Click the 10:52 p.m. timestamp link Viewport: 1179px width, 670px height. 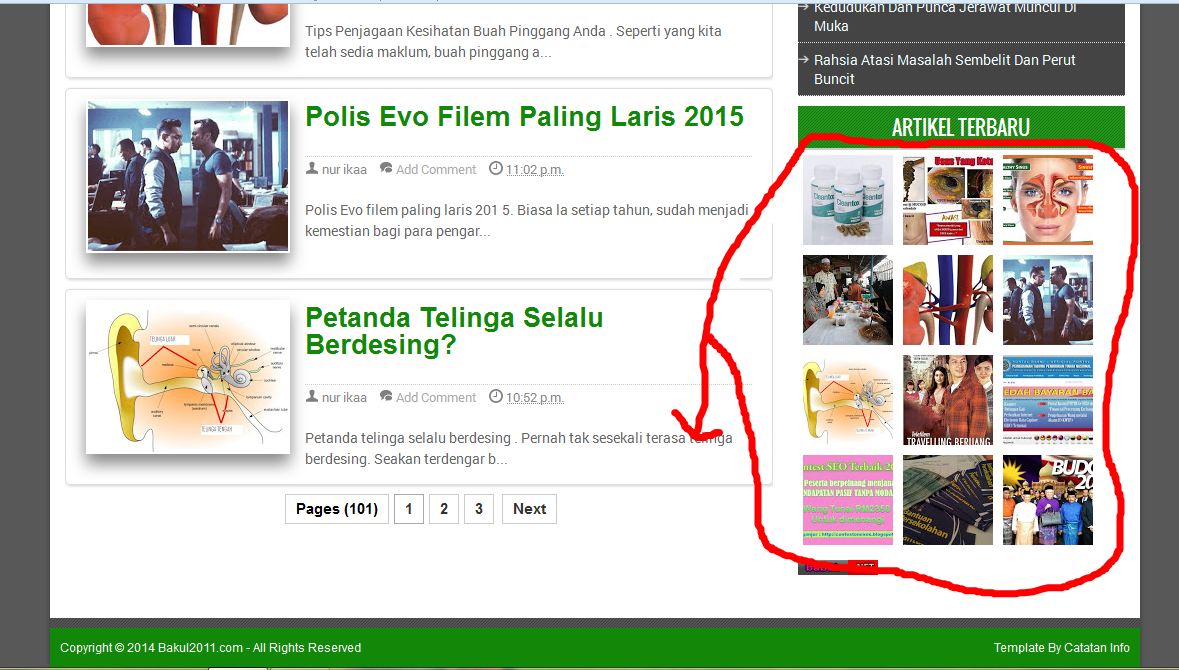[535, 398]
